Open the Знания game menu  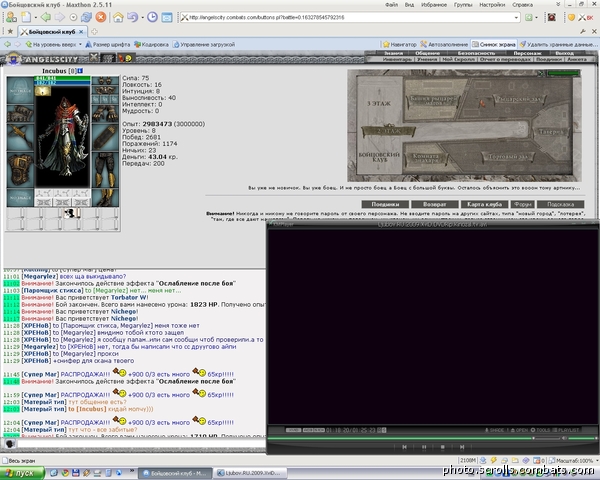pyautogui.click(x=393, y=53)
